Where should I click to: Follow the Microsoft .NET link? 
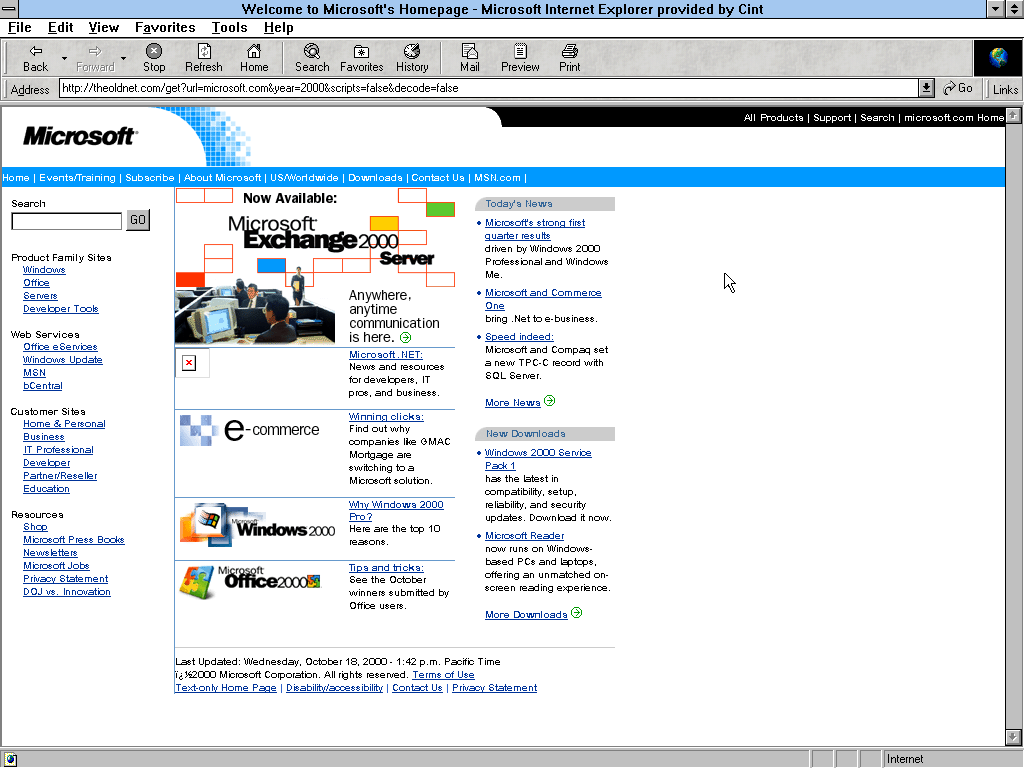coord(386,355)
